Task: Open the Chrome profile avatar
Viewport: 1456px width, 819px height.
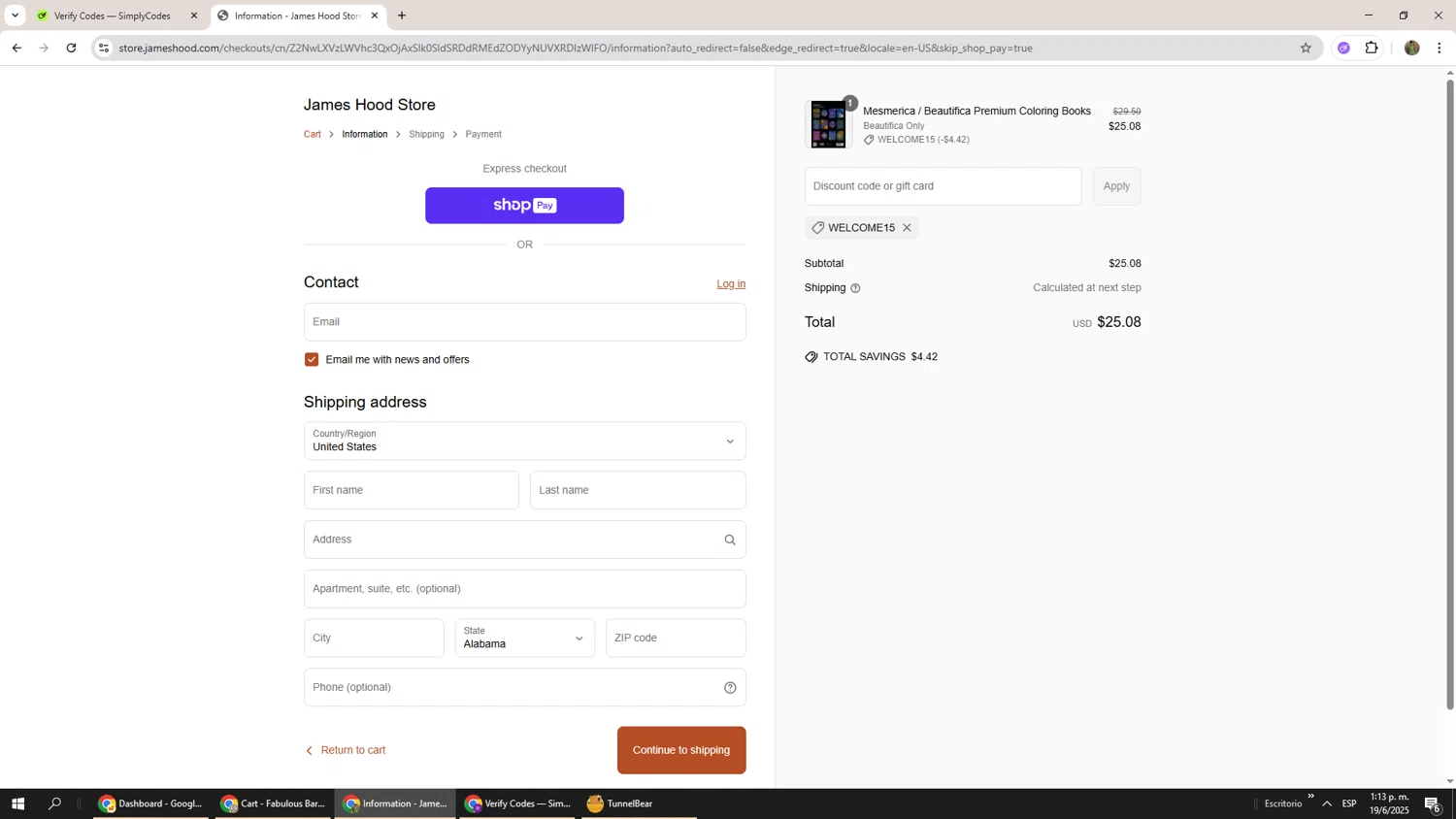Action: (1411, 48)
